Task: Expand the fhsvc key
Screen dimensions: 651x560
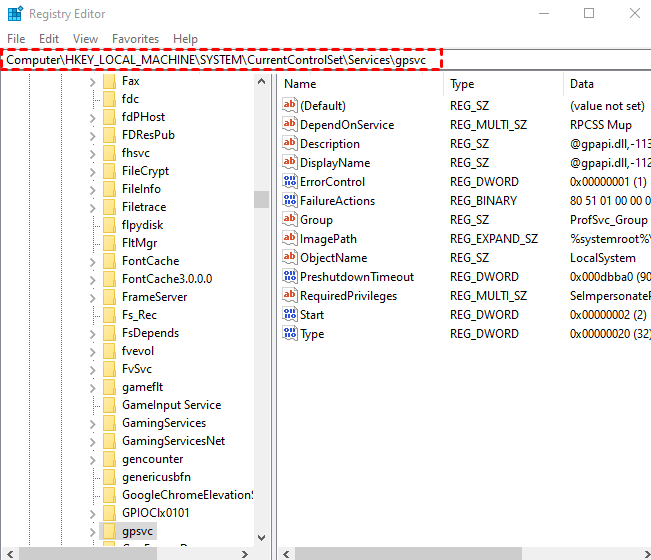Action: click(x=93, y=154)
